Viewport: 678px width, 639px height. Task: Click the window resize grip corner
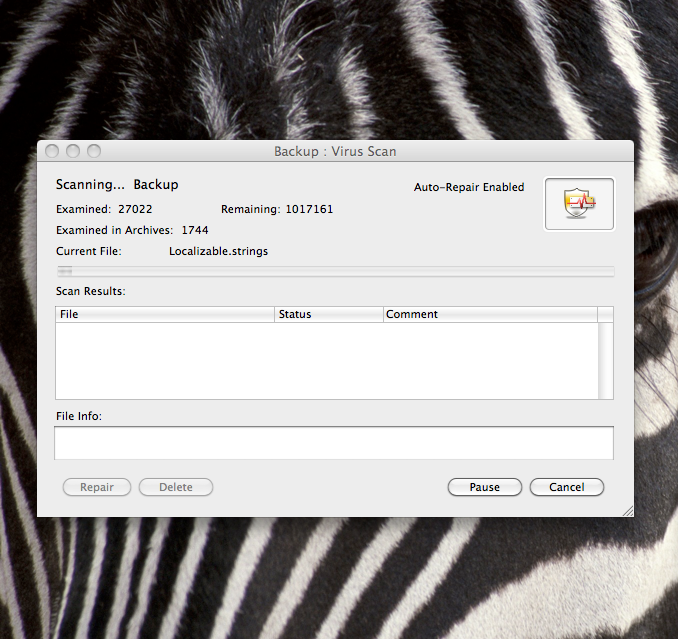click(628, 511)
